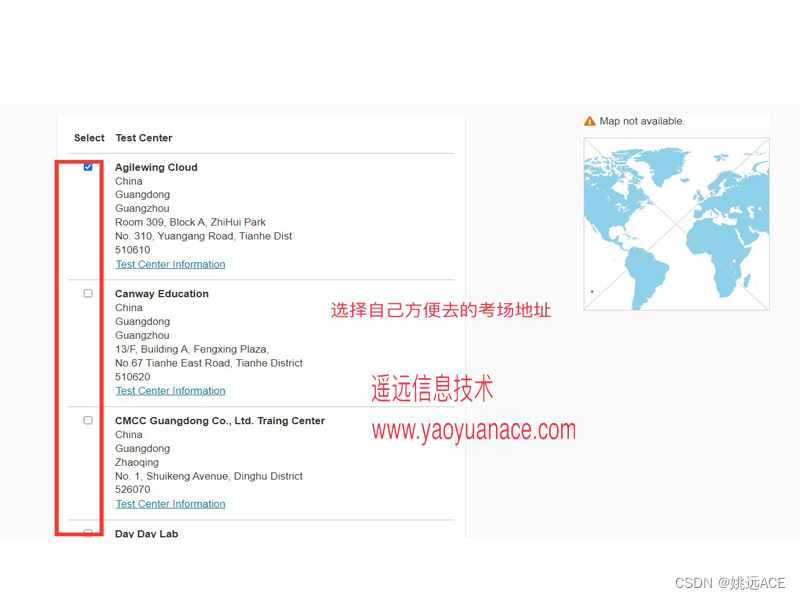The width and height of the screenshot is (800, 600).
Task: Open Test Center Information under postcode 526070
Action: point(170,504)
